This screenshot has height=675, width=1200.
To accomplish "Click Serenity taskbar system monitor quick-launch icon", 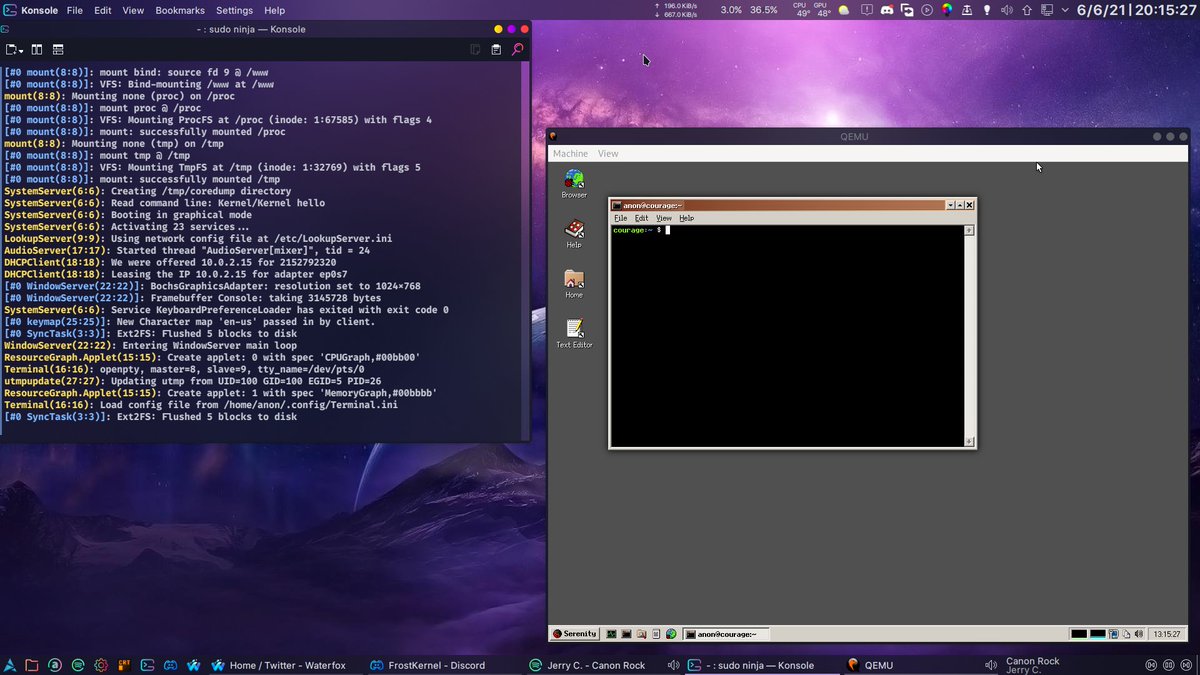I will [x=611, y=634].
